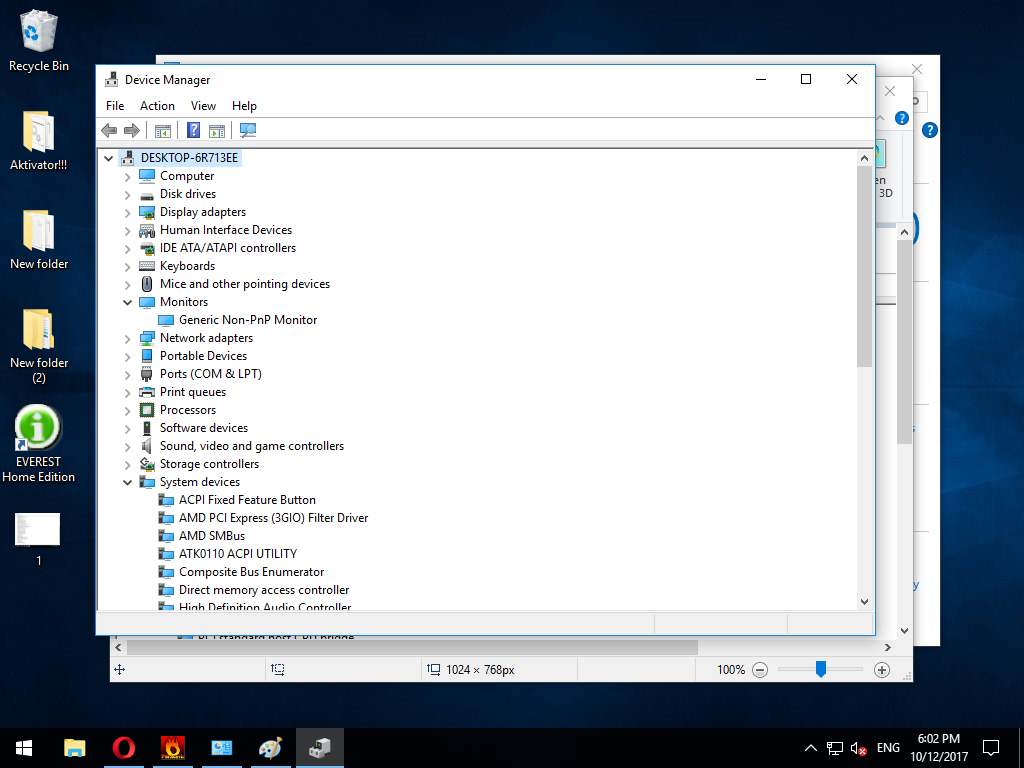The image size is (1024, 768).
Task: Click the Paint zoom slider handle
Action: (x=821, y=669)
